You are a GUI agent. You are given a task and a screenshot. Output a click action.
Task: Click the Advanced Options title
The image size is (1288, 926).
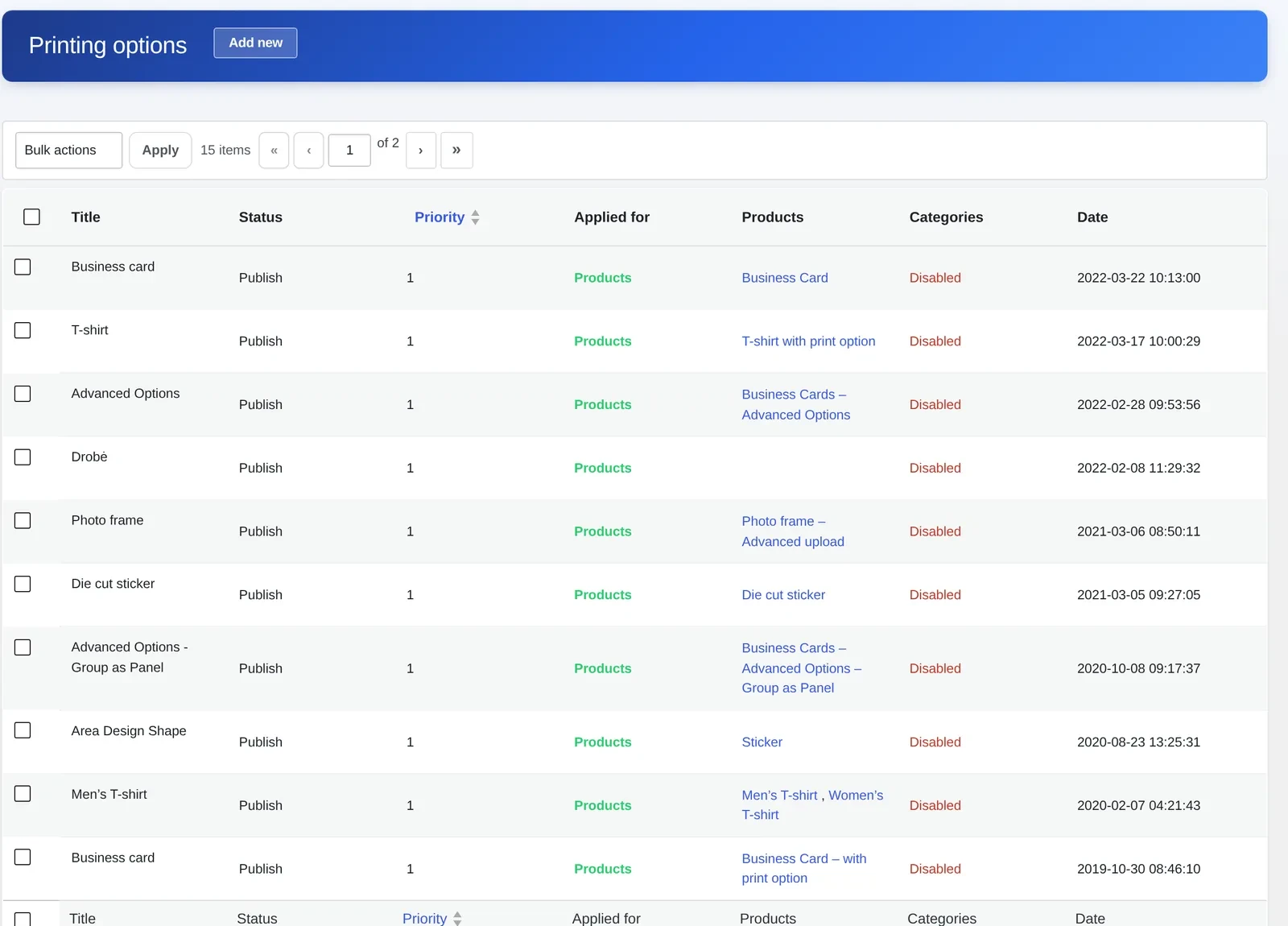(126, 394)
